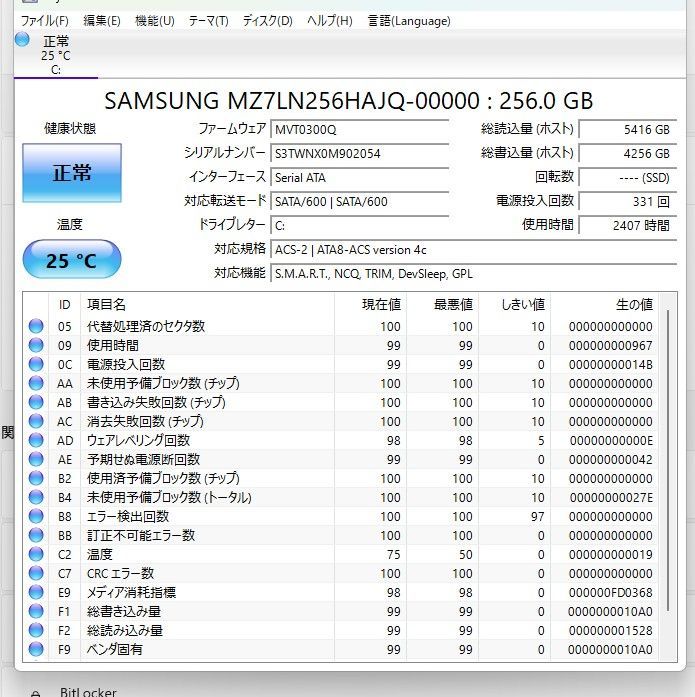
Task: Click status icon for row B2
Action: pos(36,478)
